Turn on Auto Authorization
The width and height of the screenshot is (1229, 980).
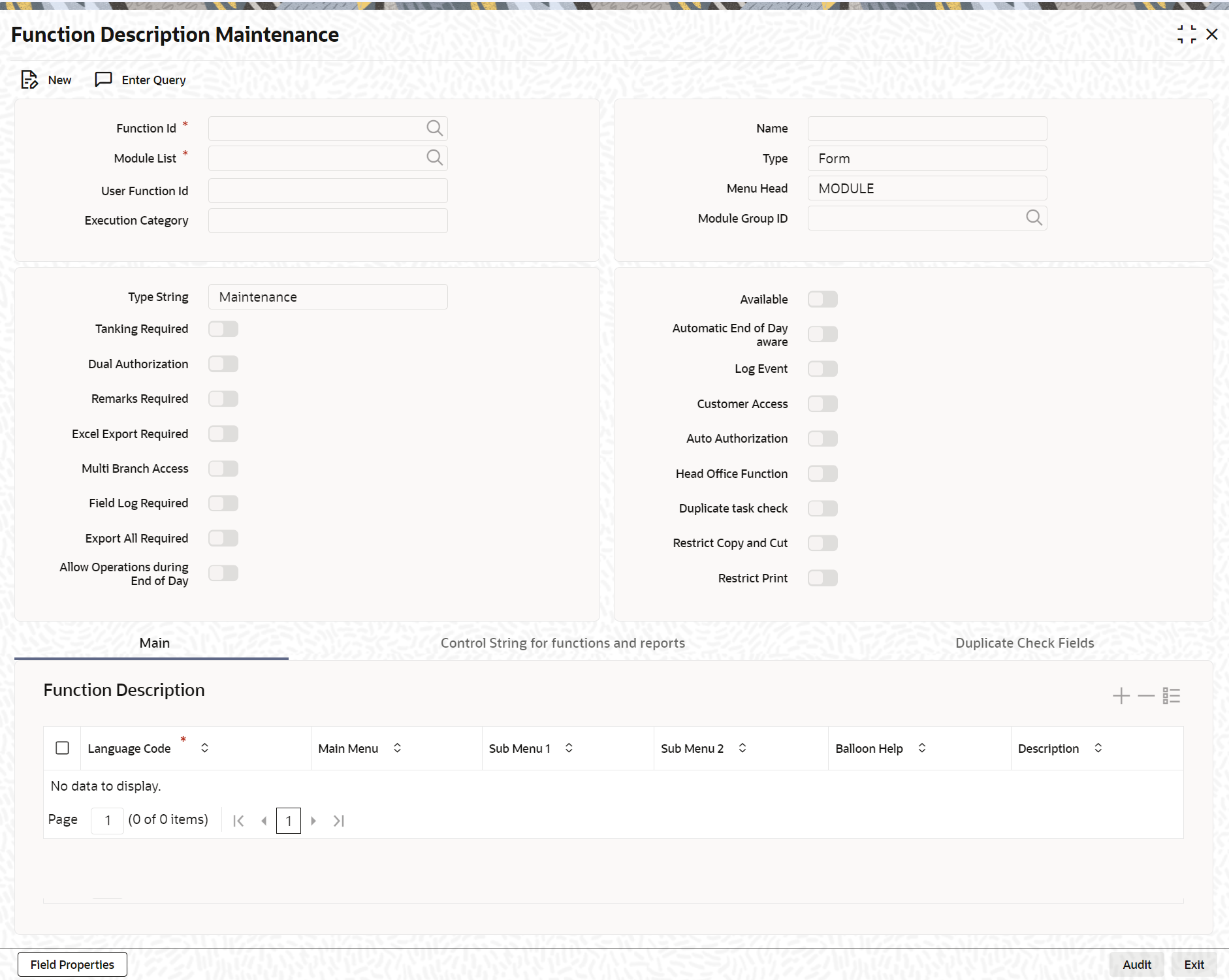823,439
